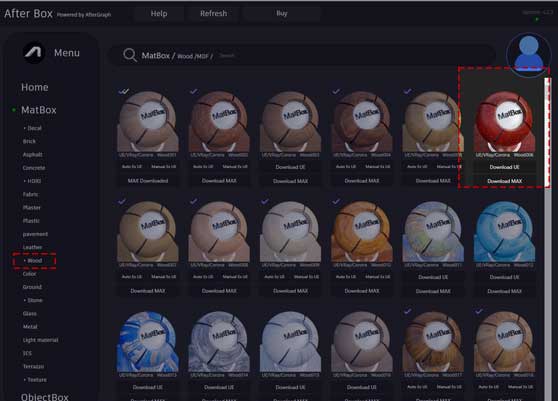Open the Metal category
The height and width of the screenshot is (401, 558).
point(30,326)
